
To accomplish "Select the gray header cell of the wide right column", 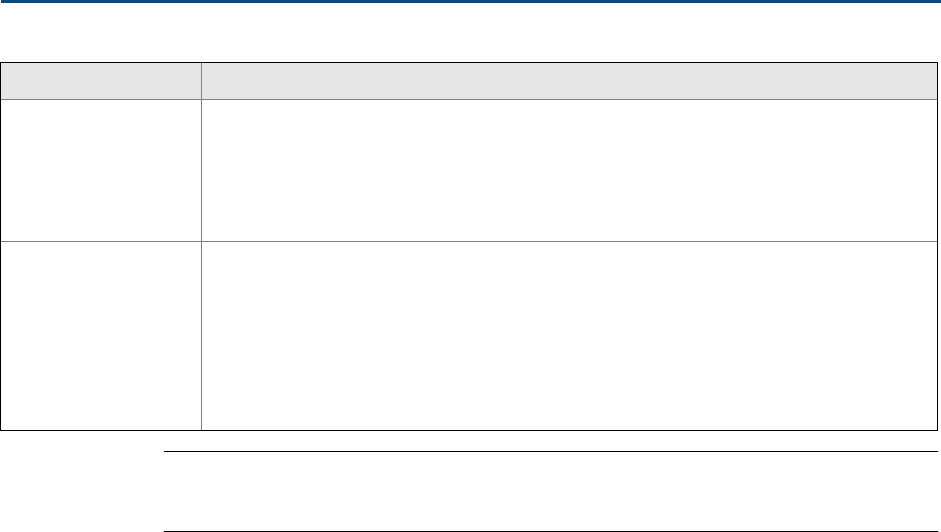I will pyautogui.click(x=569, y=81).
